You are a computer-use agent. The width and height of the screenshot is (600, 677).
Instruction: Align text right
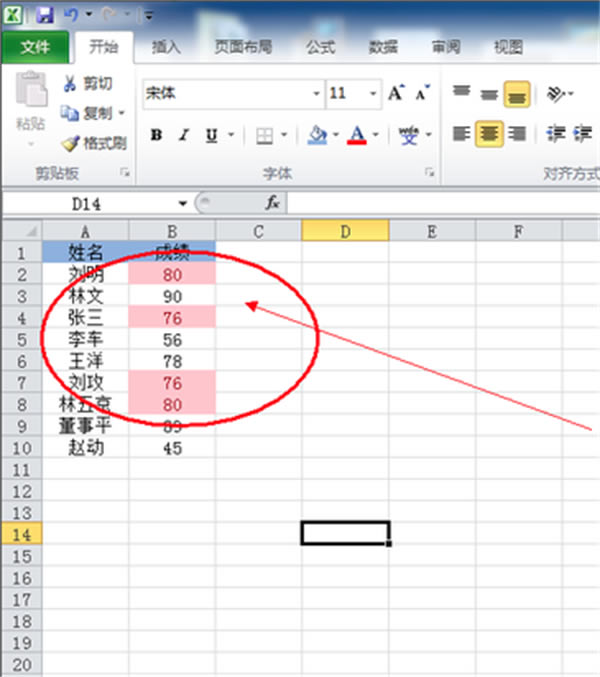pos(517,134)
